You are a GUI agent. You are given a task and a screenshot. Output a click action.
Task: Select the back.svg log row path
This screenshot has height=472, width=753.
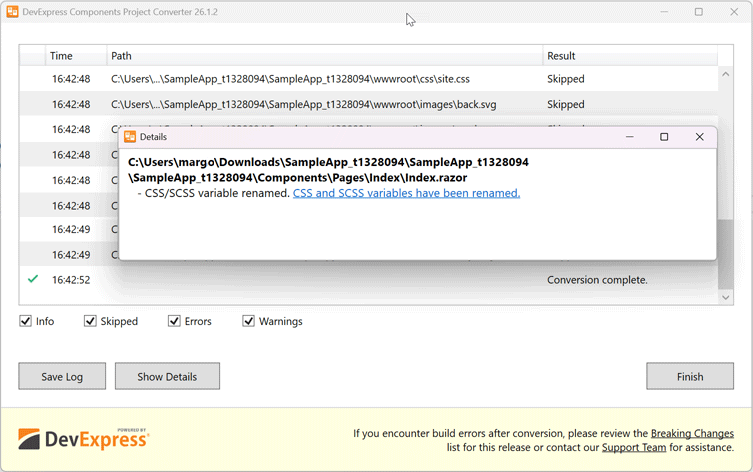304,104
